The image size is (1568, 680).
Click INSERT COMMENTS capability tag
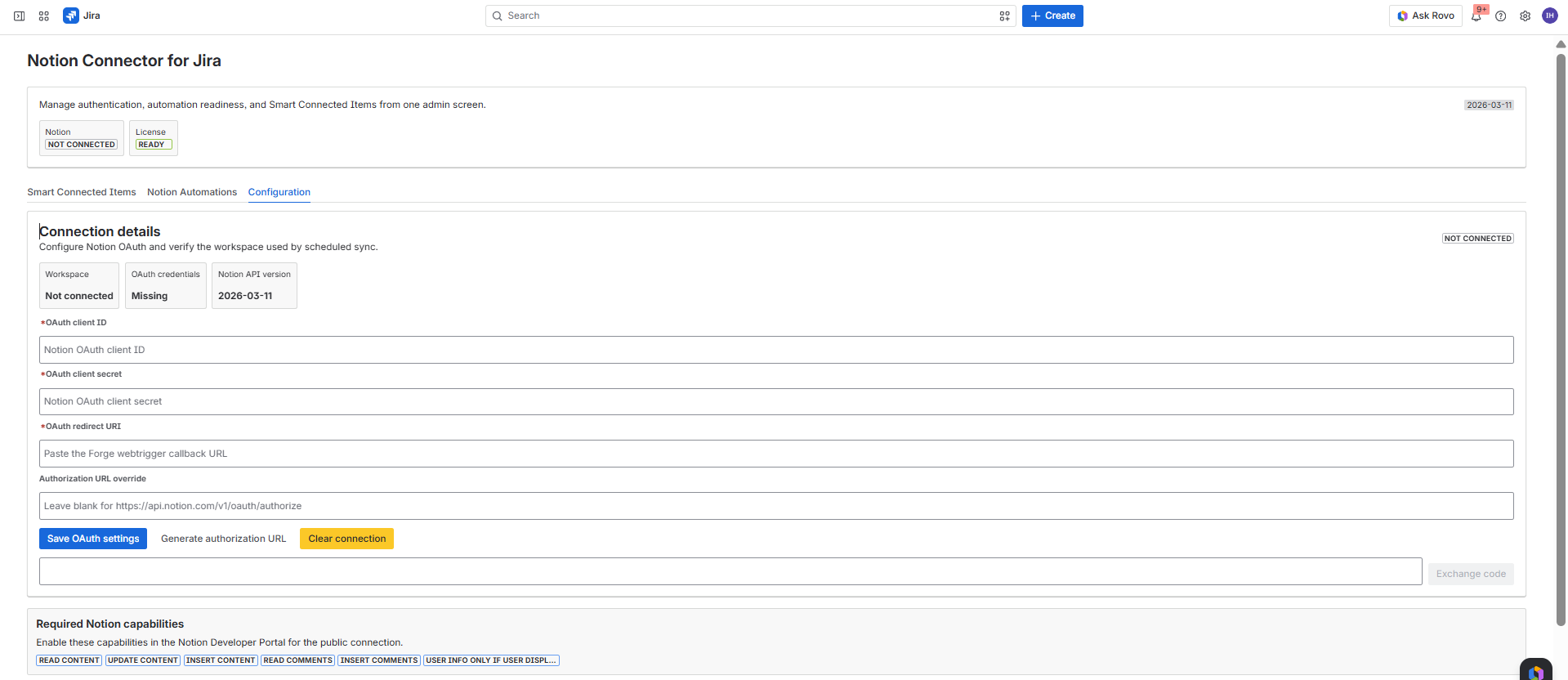pyautogui.click(x=379, y=660)
